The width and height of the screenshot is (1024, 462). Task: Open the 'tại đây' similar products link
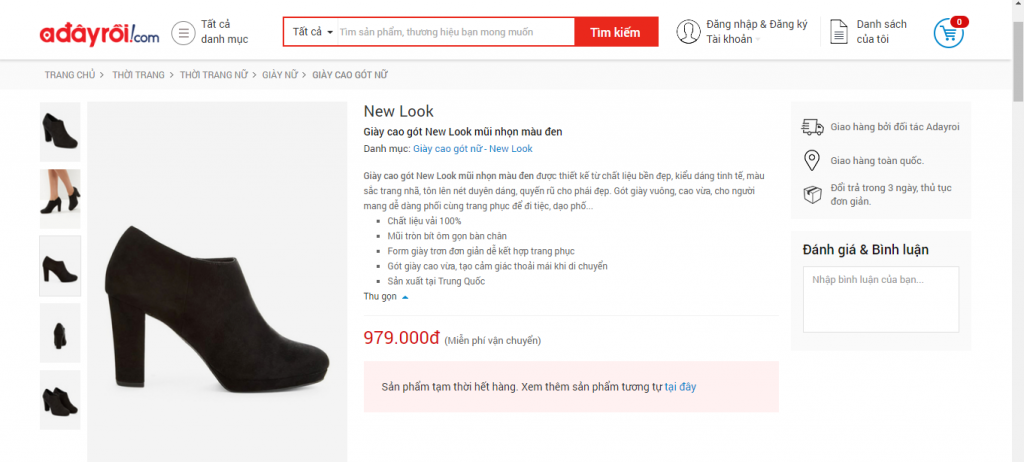coord(680,386)
